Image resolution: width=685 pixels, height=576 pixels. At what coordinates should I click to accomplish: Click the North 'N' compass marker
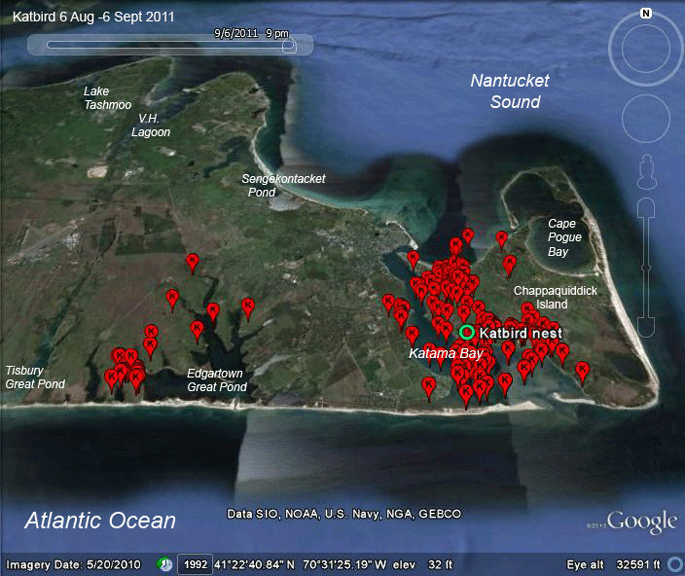click(646, 14)
